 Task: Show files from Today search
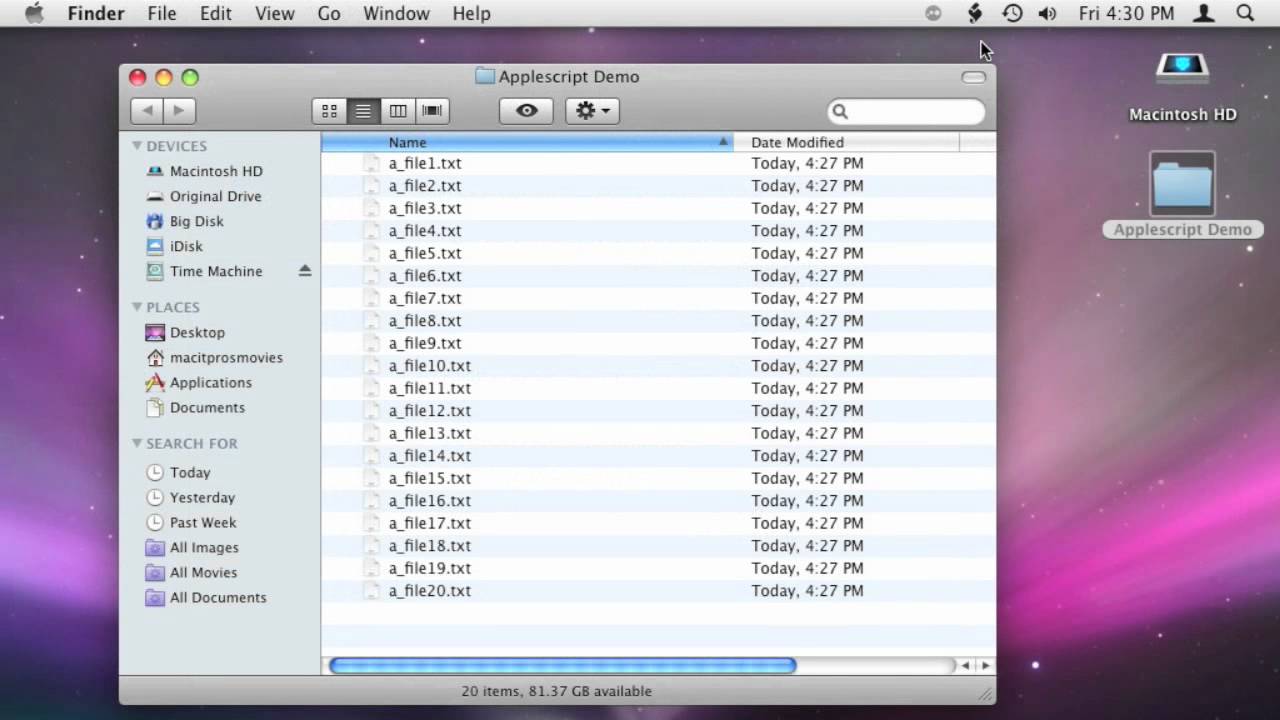click(190, 472)
